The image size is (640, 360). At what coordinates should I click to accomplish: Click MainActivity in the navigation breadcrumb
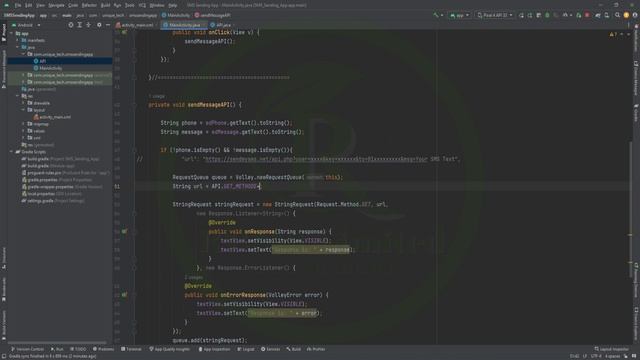click(x=176, y=15)
